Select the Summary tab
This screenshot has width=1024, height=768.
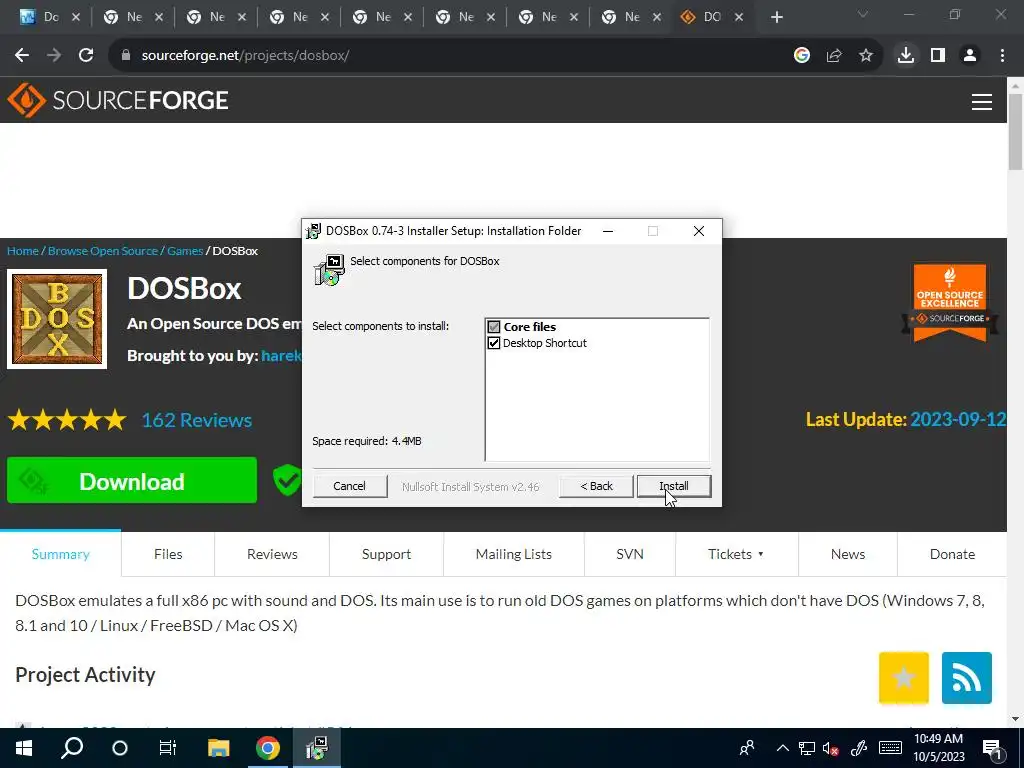(x=60, y=554)
